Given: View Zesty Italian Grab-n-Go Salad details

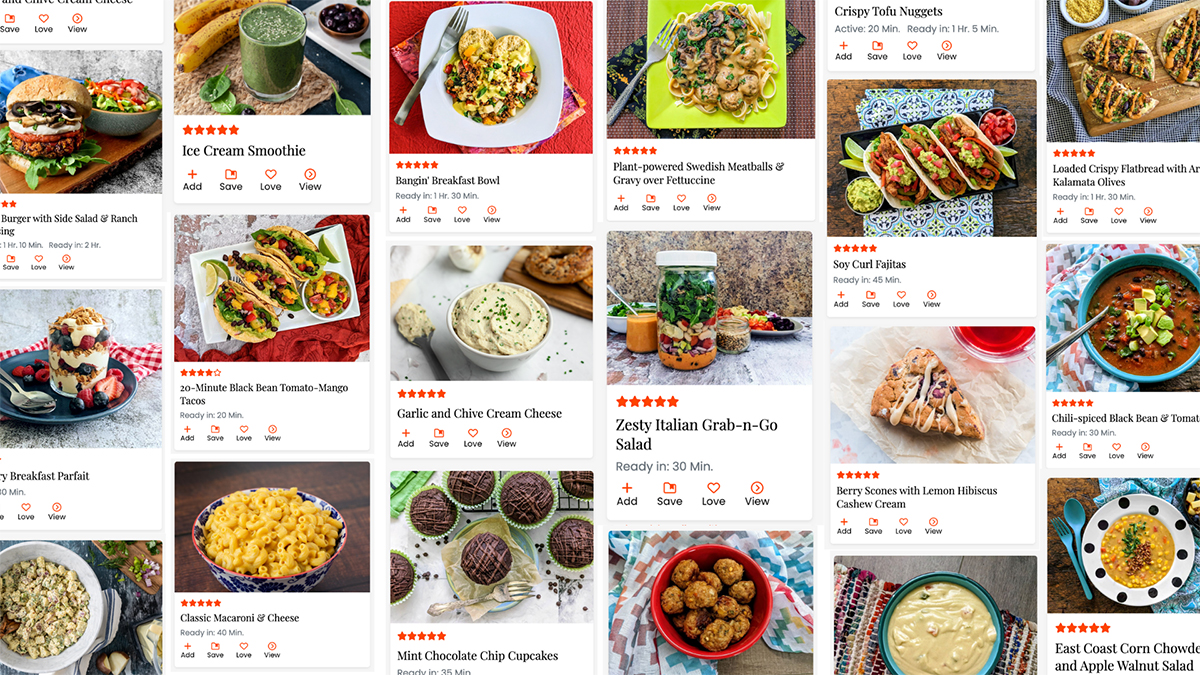Looking at the screenshot, I should click(x=757, y=494).
